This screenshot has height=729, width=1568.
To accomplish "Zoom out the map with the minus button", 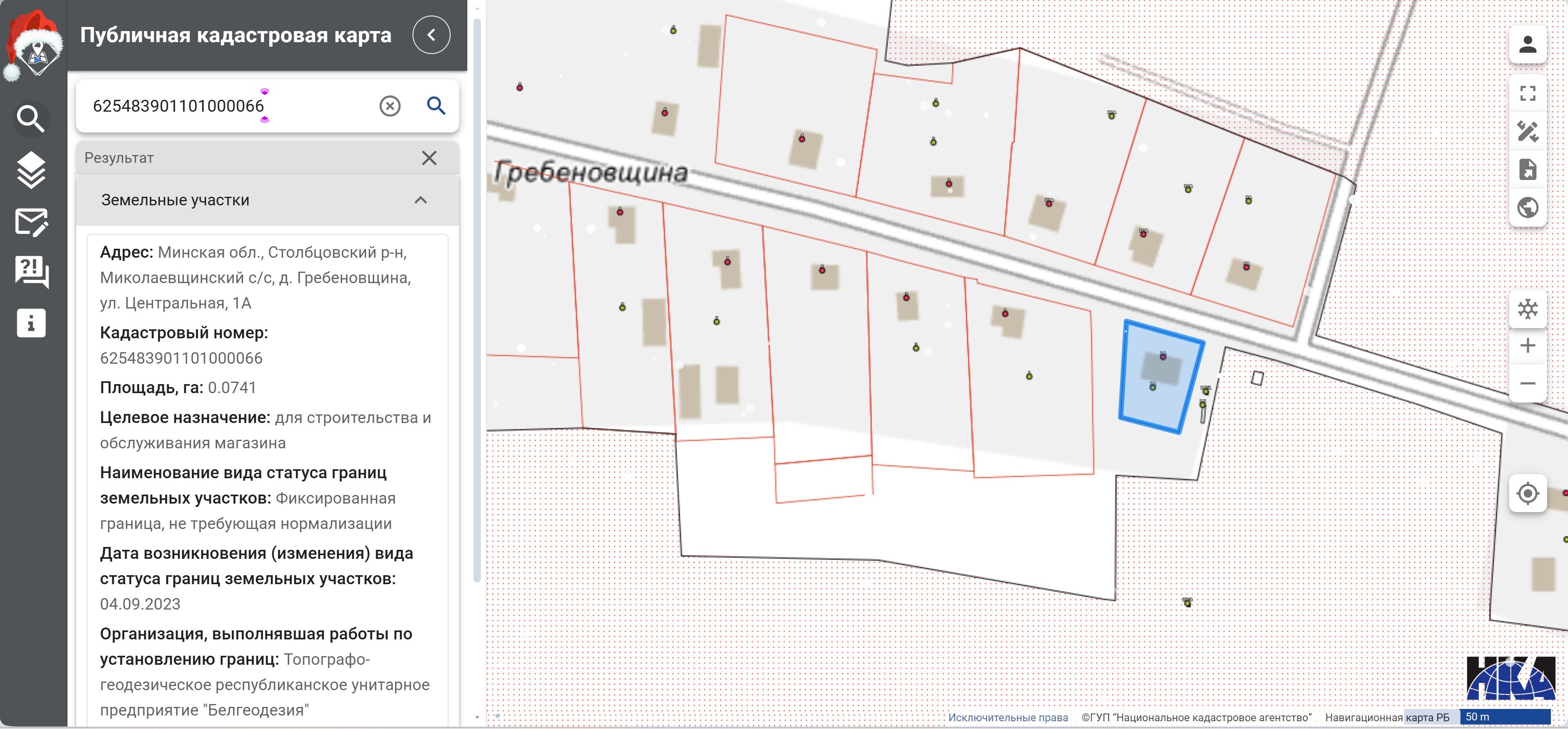I will point(1527,384).
